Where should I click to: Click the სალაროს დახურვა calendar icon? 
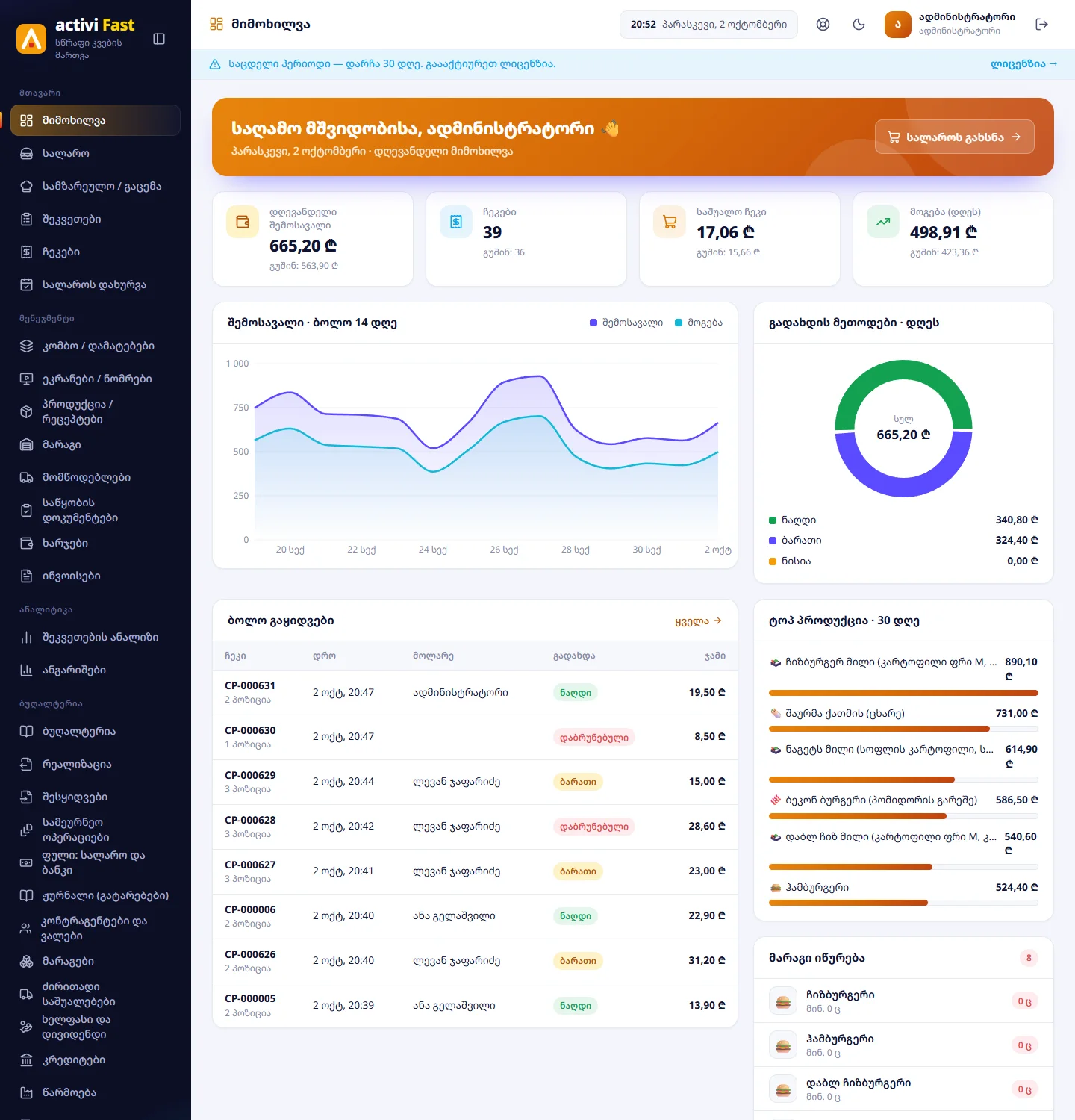coord(26,284)
